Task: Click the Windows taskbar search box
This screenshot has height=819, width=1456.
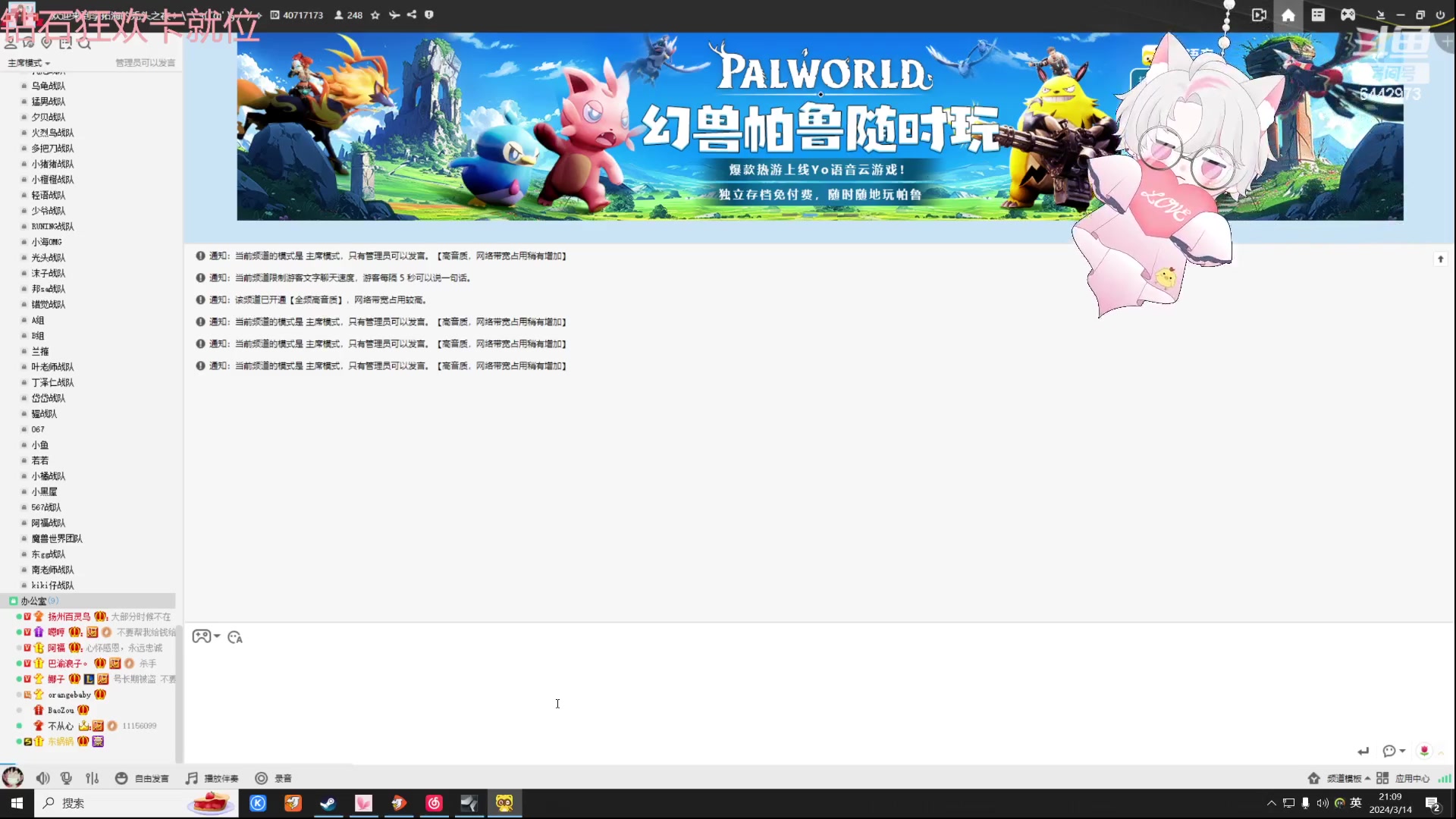Action: (x=136, y=803)
